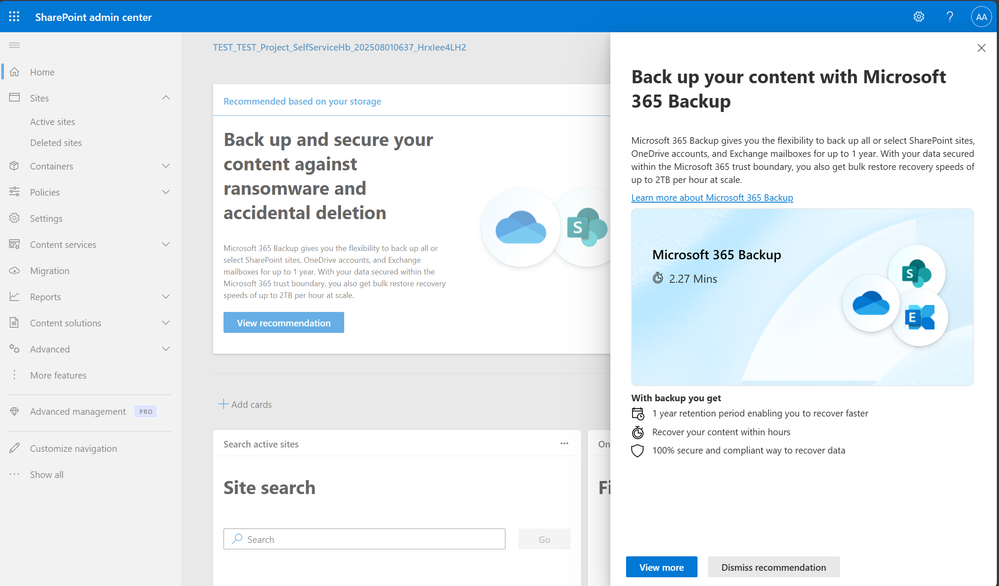The image size is (999, 586).
Task: Expand the Advanced chevron
Action: 166,349
